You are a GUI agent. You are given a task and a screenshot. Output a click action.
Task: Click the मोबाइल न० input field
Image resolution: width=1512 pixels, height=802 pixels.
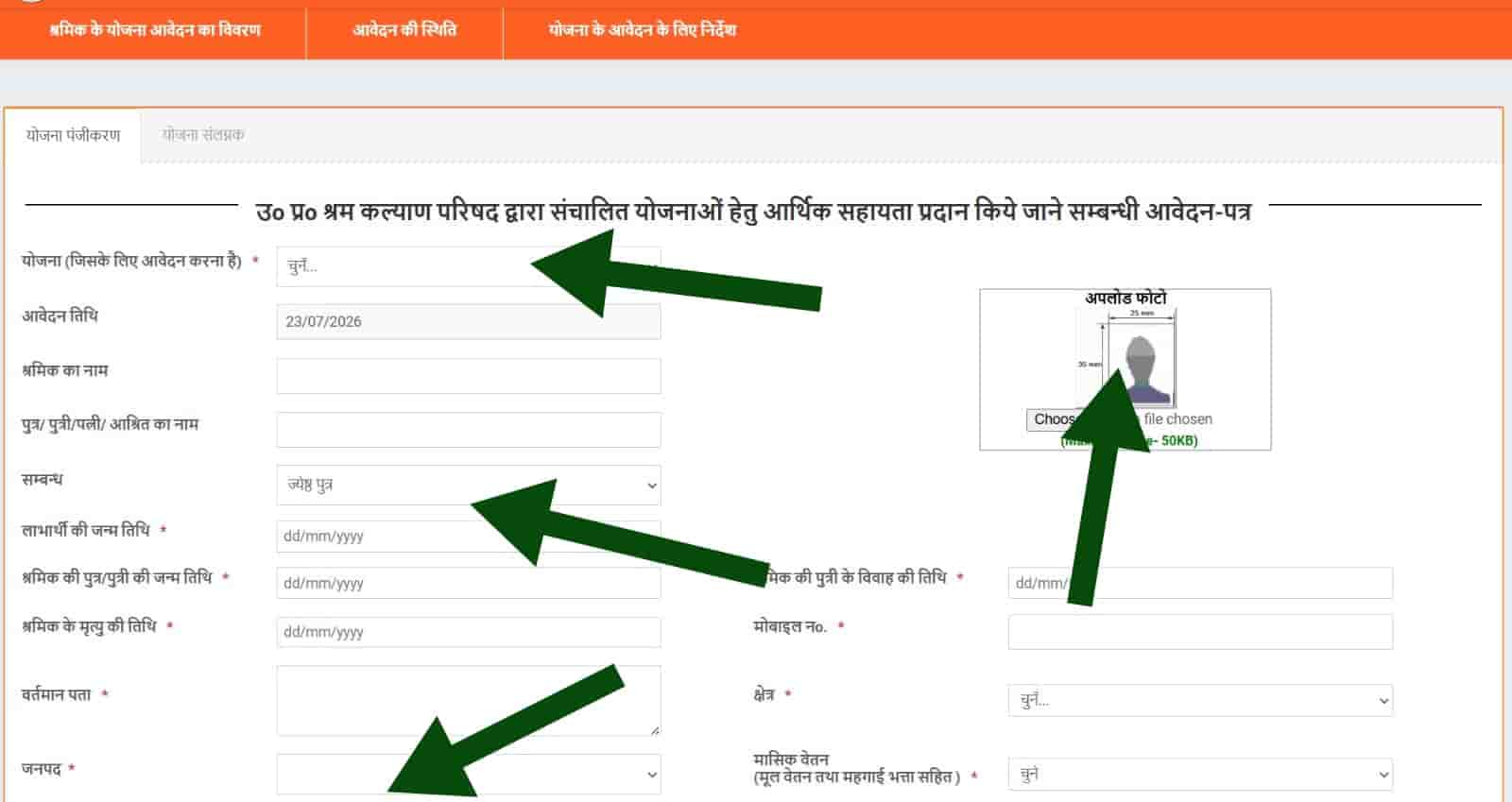(x=1200, y=632)
